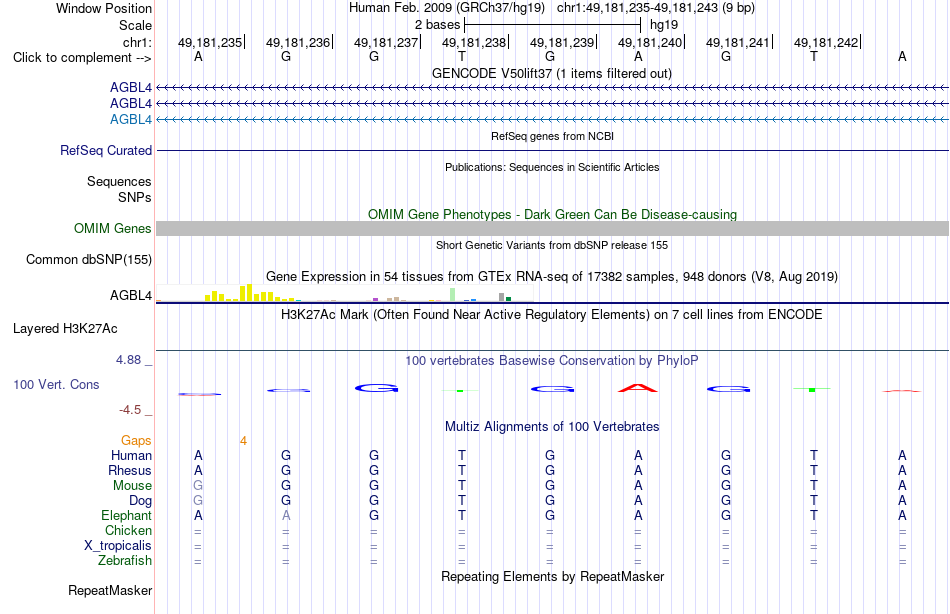This screenshot has width=950, height=614.
Task: Click 'Click to complement -->' label
Action: click(x=82, y=58)
